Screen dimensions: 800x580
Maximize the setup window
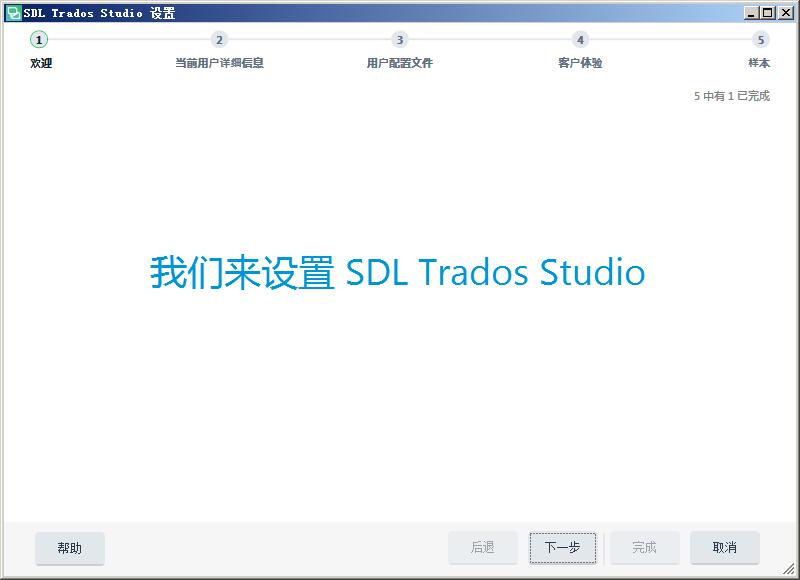(x=767, y=13)
